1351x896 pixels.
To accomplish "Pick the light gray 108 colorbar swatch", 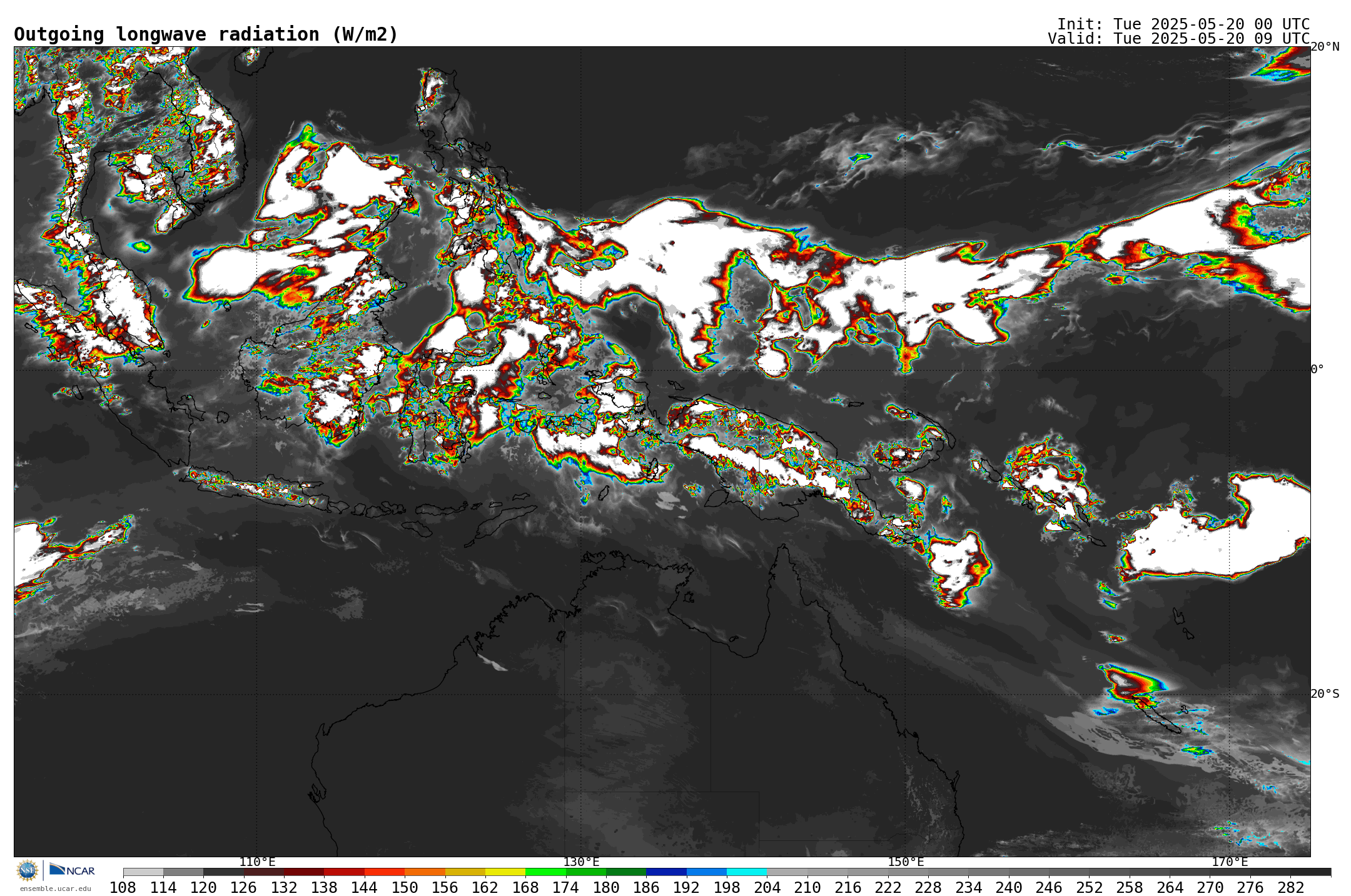I will click(143, 872).
